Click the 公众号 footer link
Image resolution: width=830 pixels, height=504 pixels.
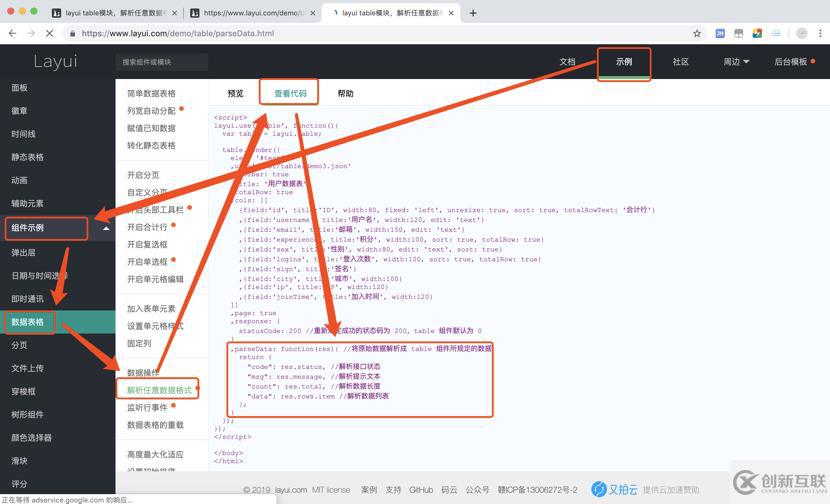[477, 490]
